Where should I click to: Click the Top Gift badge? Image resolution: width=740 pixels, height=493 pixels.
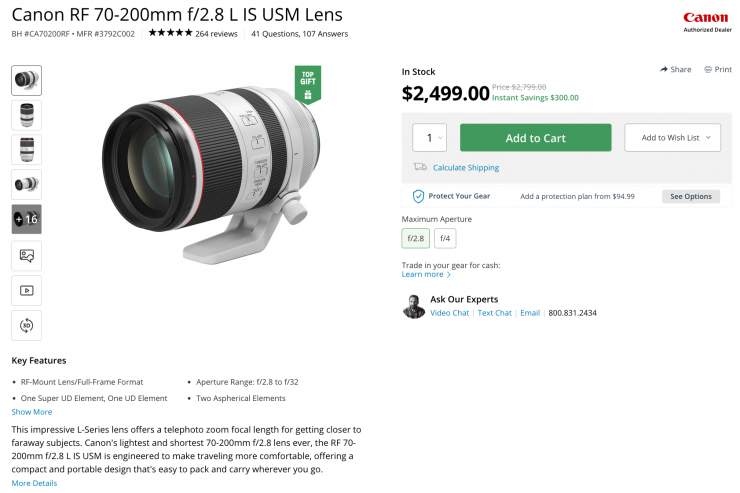click(308, 85)
